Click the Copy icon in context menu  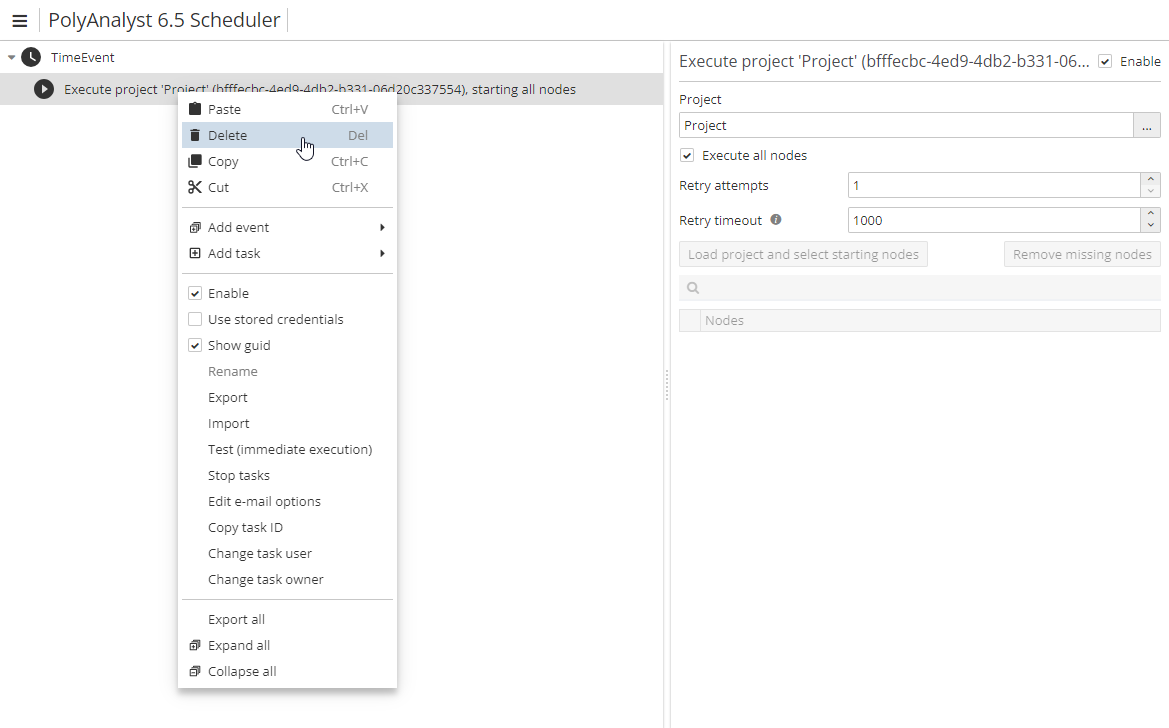pos(195,161)
